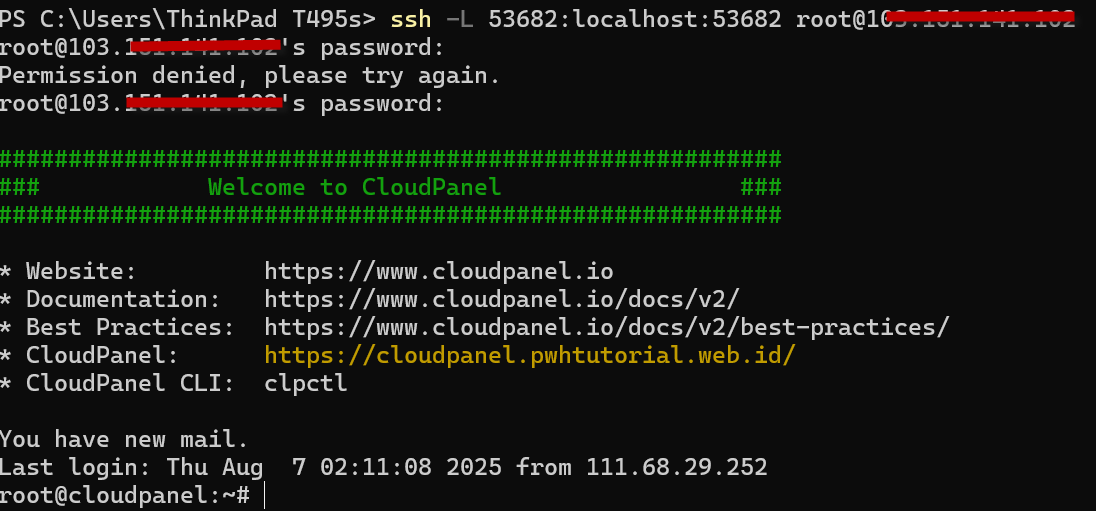Click the clpctl CLI command text

(306, 383)
